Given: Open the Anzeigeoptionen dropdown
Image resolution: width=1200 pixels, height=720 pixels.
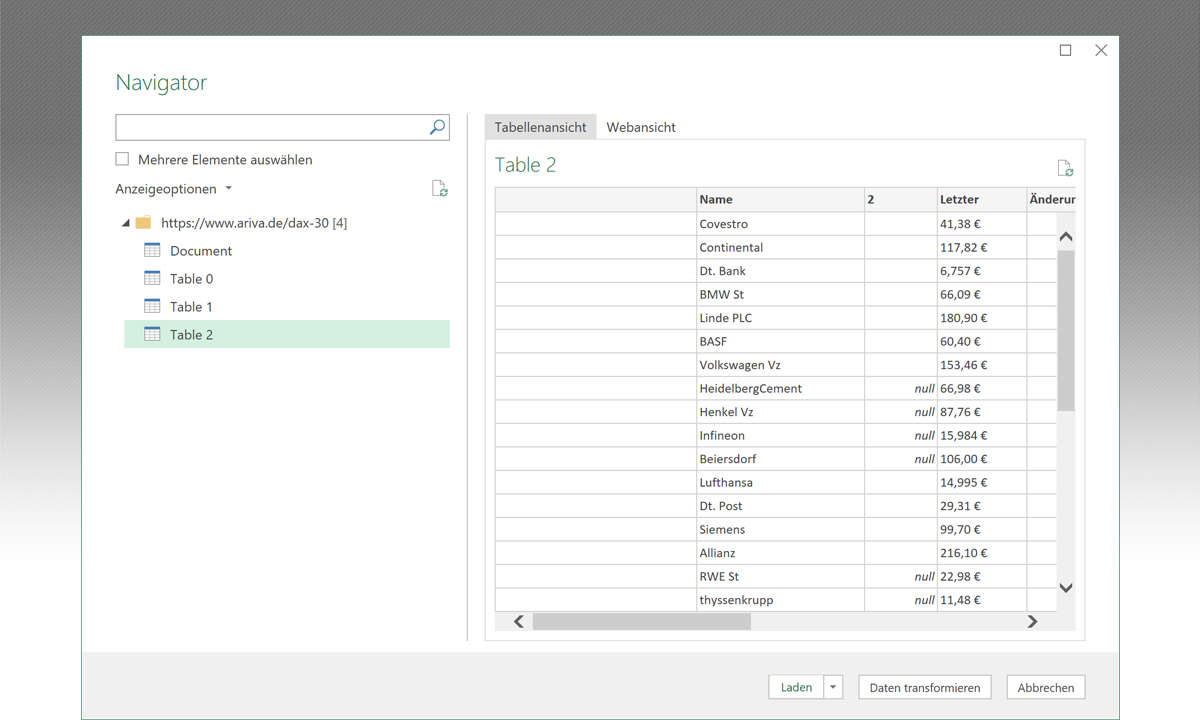Looking at the screenshot, I should coord(174,189).
